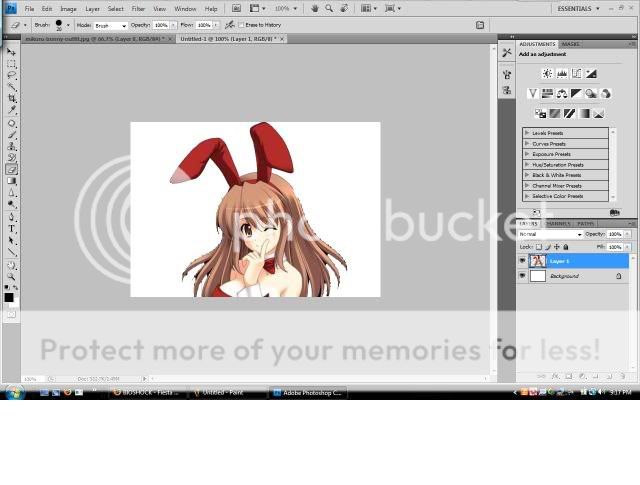Viewport: 640px width, 485px height.
Task: Open layer blend mode Normal dropdown
Action: (550, 234)
